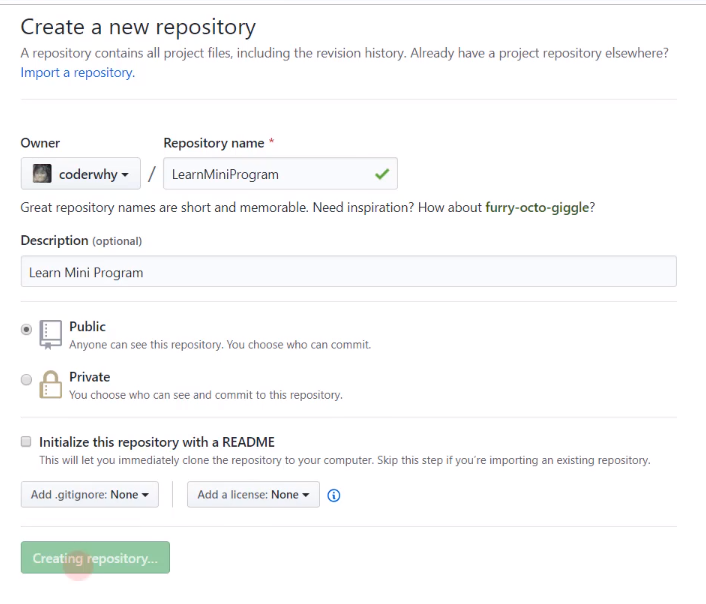Select the Public radio button
Screen dimensions: 706x604
(x=26, y=329)
